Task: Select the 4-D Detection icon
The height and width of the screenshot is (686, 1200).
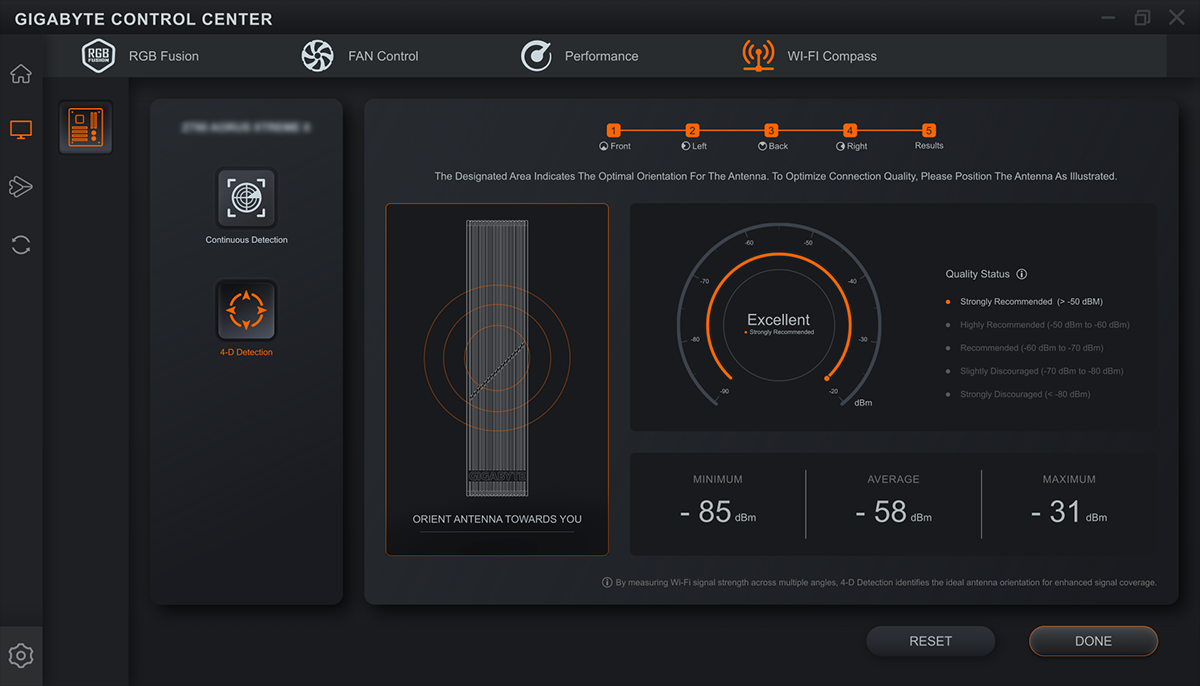Action: pos(246,311)
